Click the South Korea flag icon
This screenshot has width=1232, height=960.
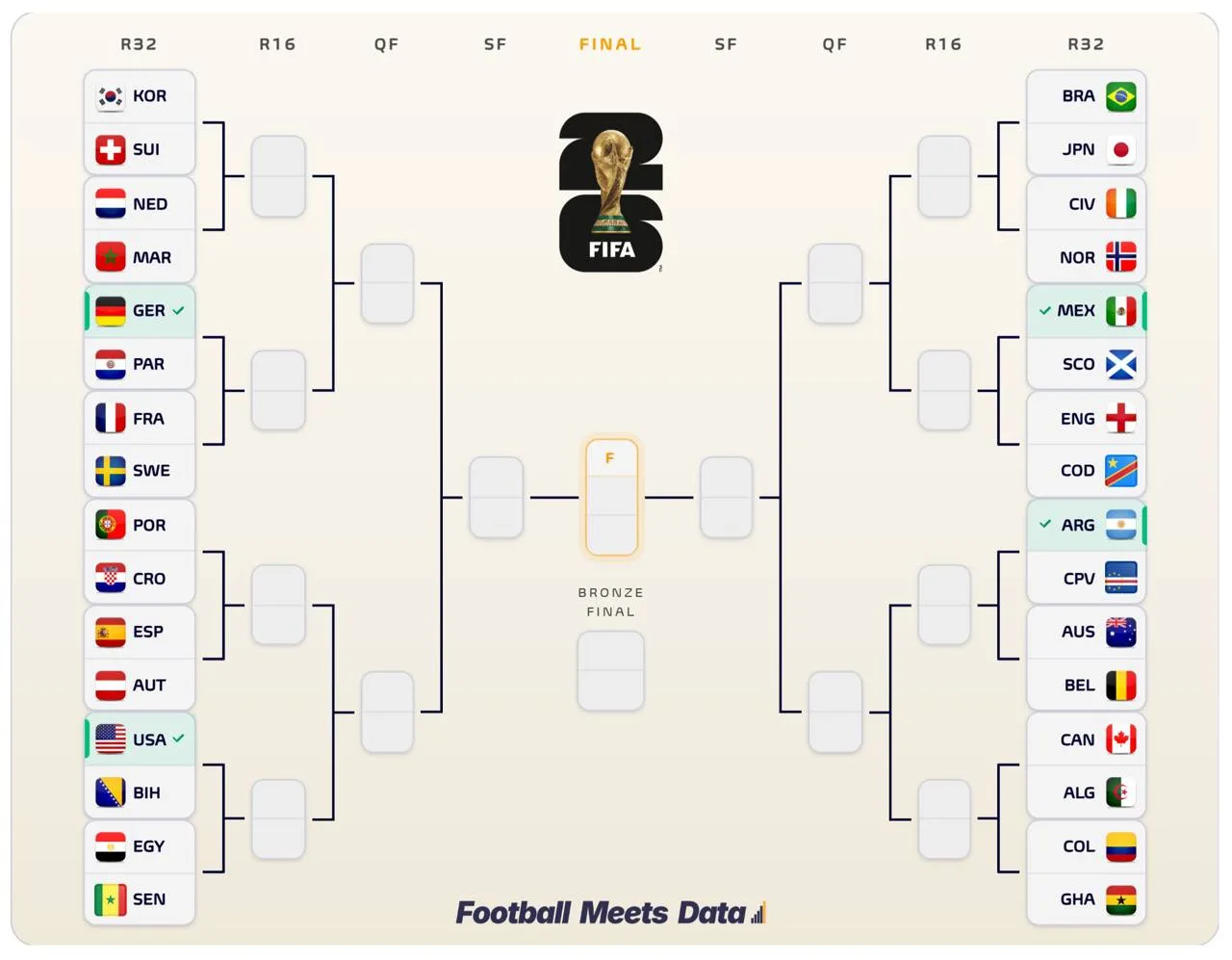[x=111, y=96]
